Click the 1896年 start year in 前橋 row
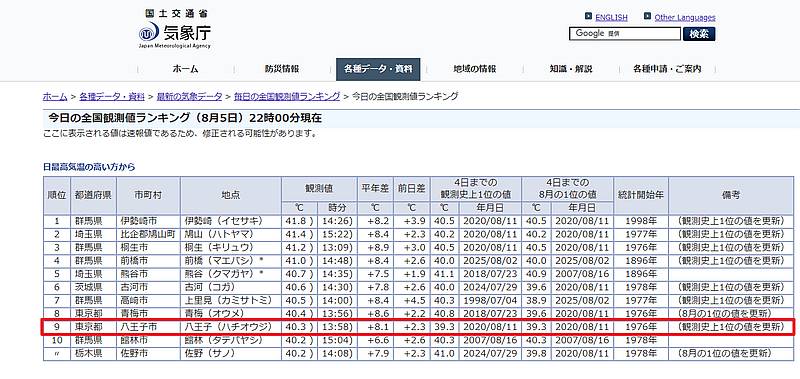Viewport: 800px width, 379px height. click(641, 261)
